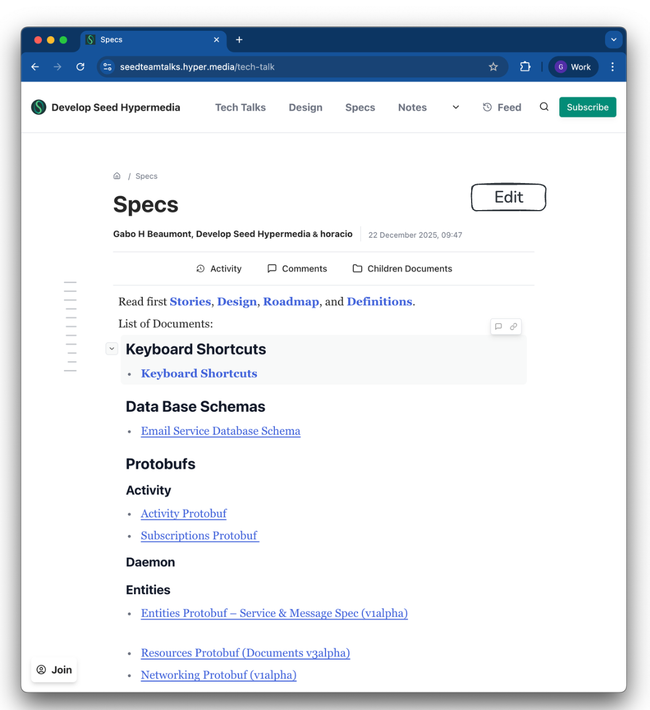Click the comment icon beside Keyboard Shortcuts heading
650x710 pixels.
[498, 327]
